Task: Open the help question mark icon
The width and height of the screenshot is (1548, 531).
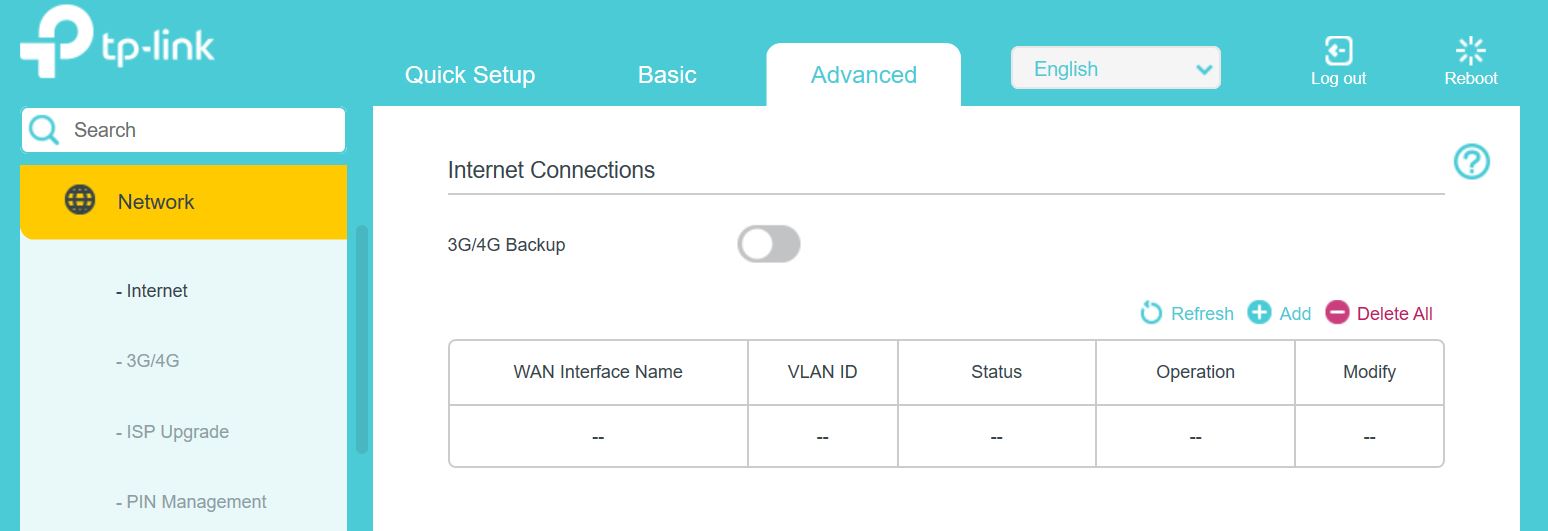Action: [1472, 161]
